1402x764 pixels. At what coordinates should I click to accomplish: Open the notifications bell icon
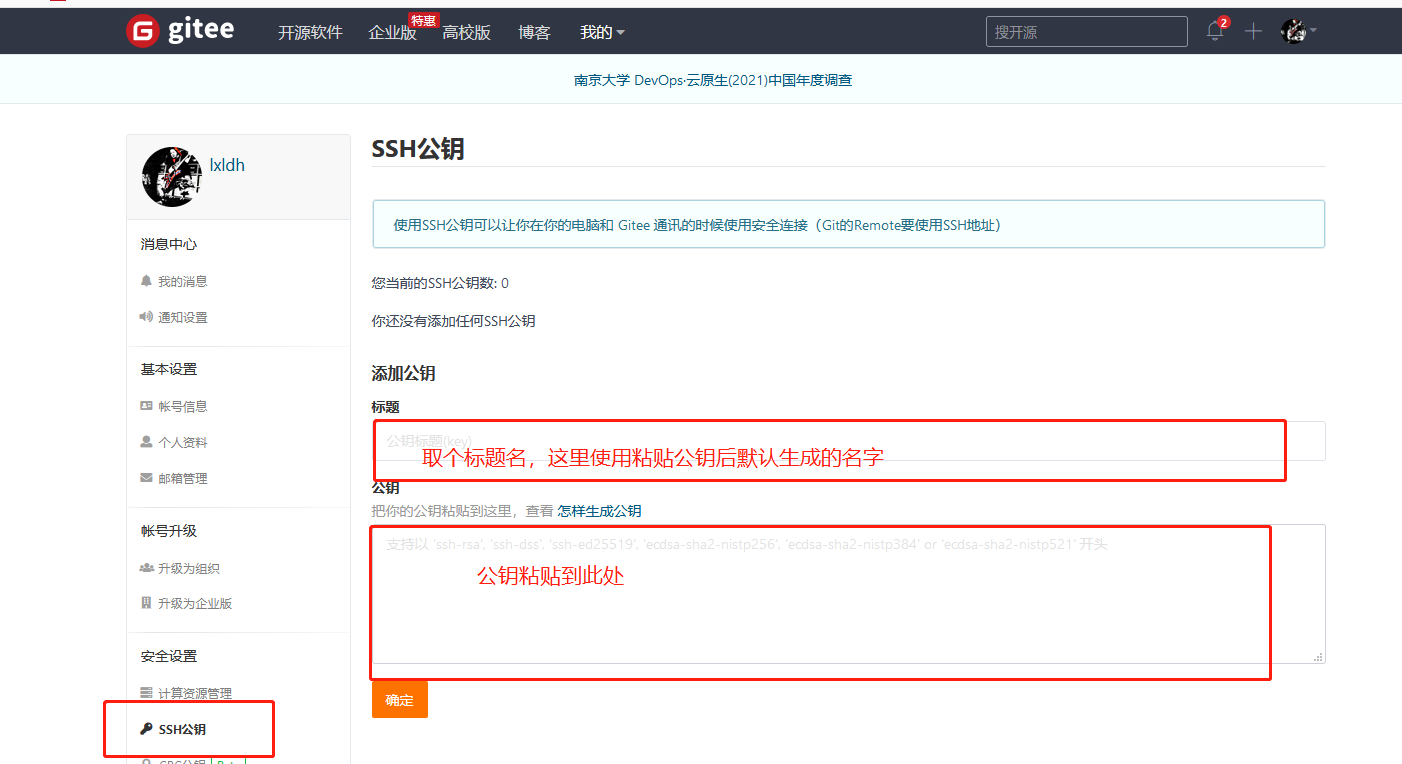click(x=1214, y=31)
